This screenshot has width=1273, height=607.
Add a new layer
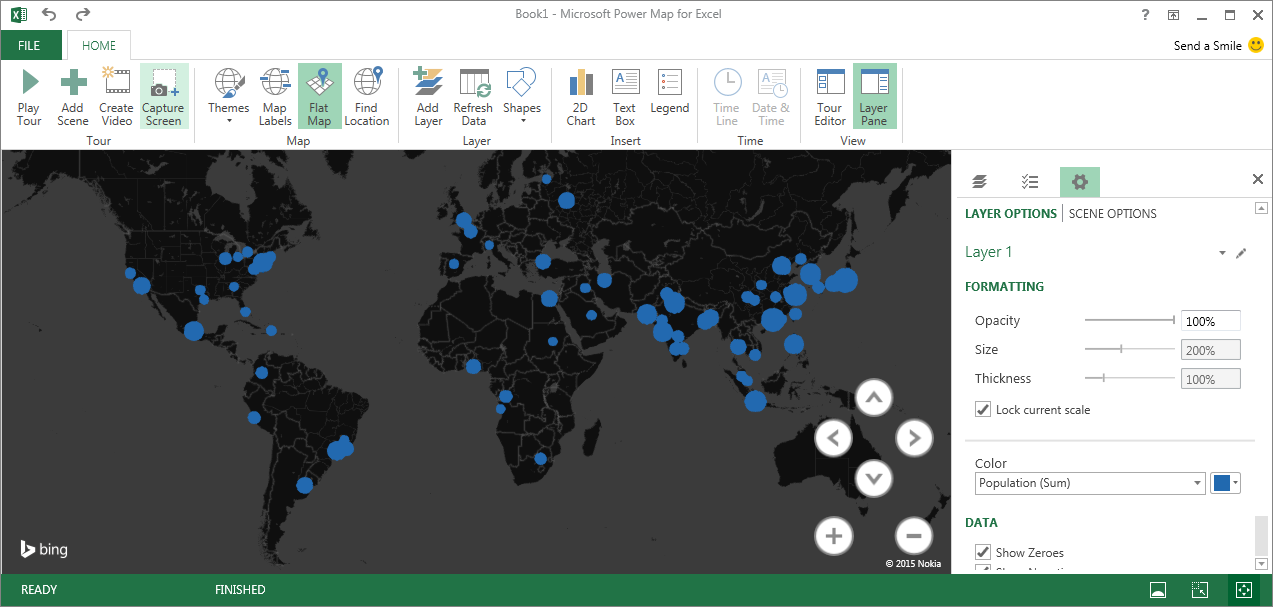[428, 97]
